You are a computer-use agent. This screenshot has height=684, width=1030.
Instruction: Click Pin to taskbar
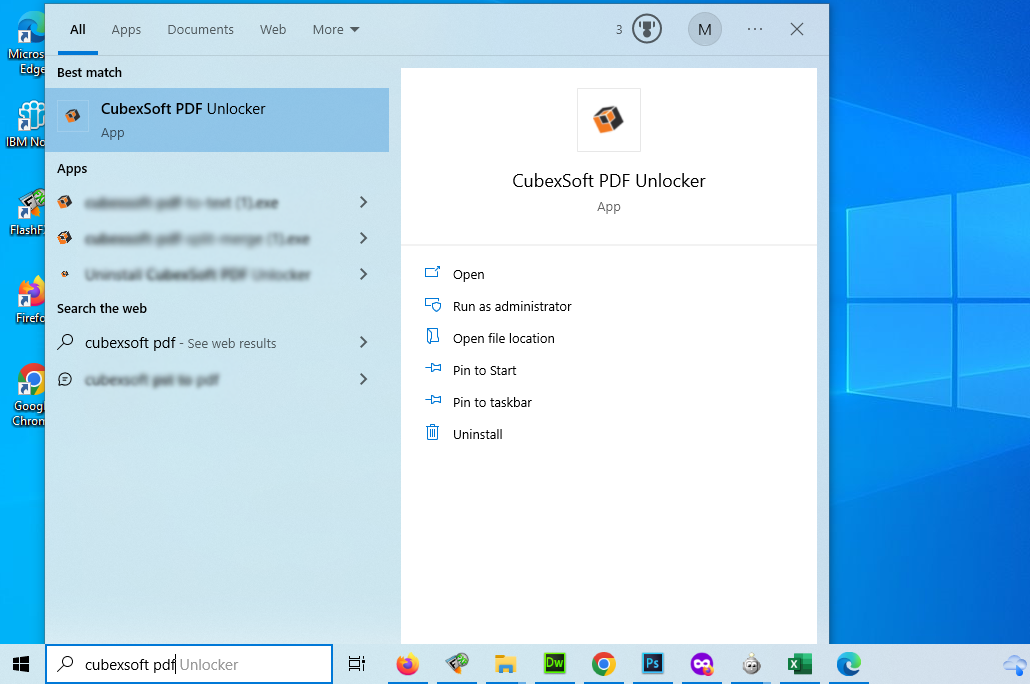[x=478, y=402]
